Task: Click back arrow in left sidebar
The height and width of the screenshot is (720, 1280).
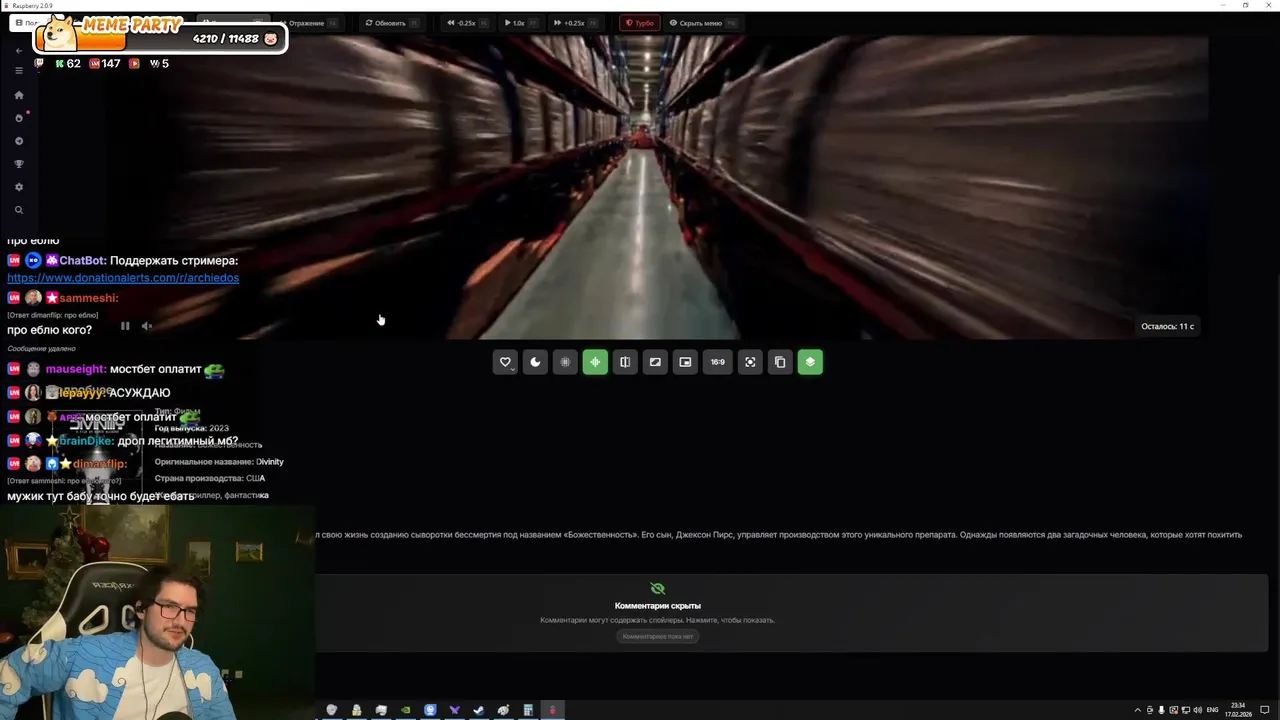Action: pyautogui.click(x=18, y=50)
